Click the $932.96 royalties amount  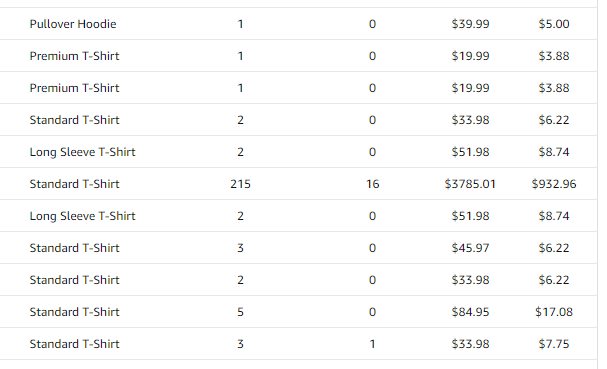click(x=554, y=184)
